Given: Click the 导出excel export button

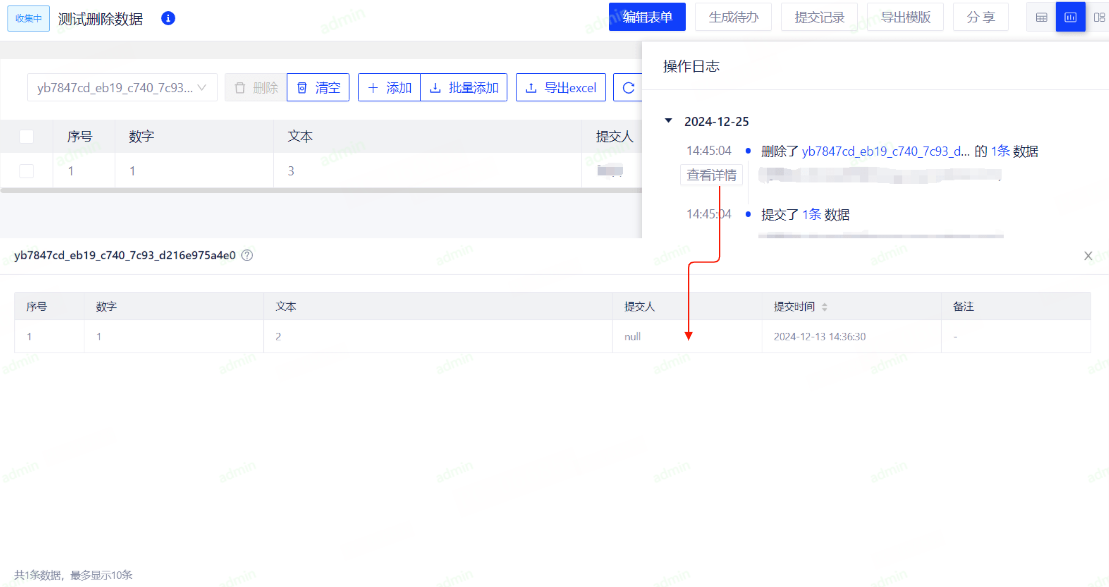Looking at the screenshot, I should pos(560,88).
